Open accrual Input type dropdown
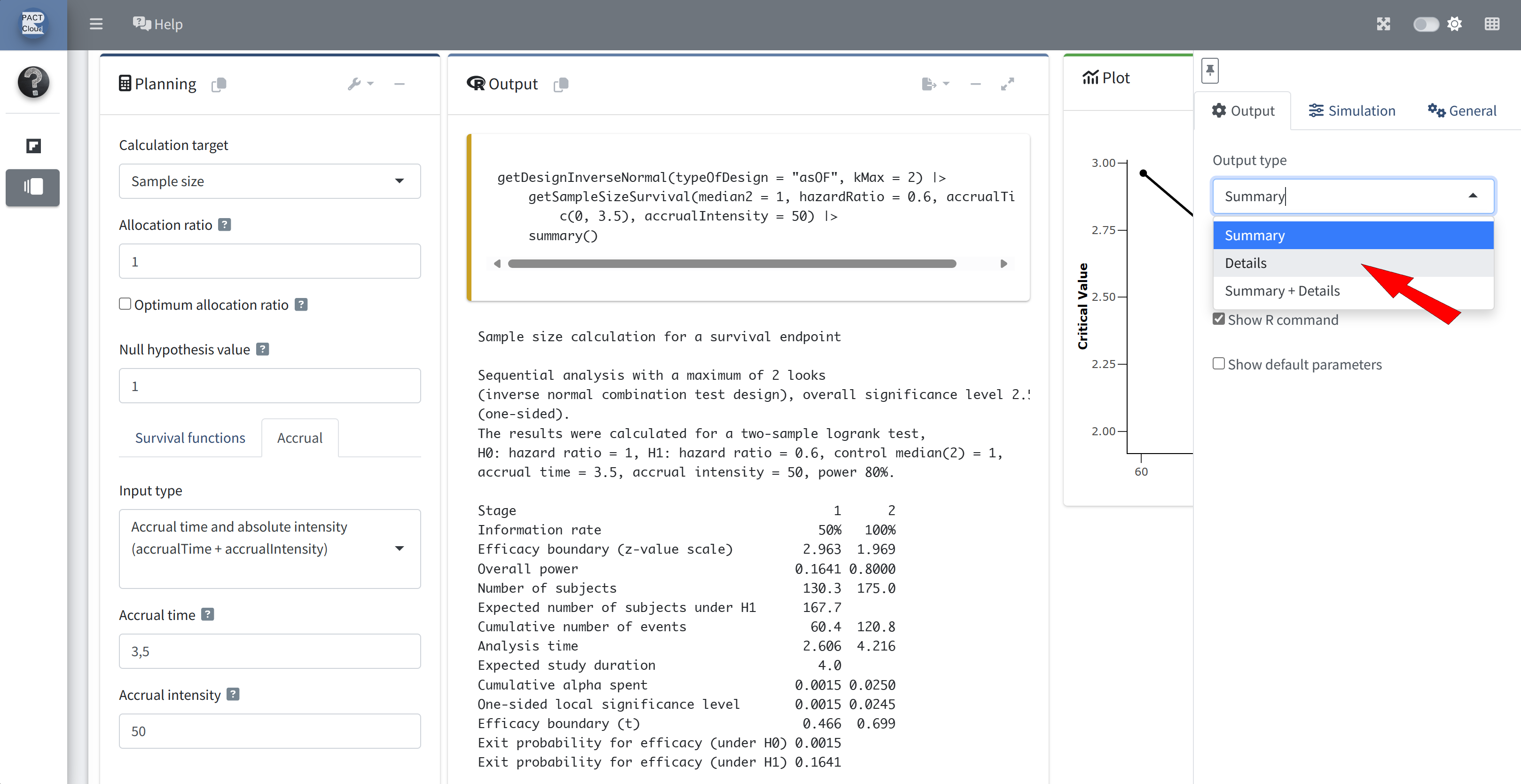This screenshot has height=784, width=1521. (x=269, y=549)
